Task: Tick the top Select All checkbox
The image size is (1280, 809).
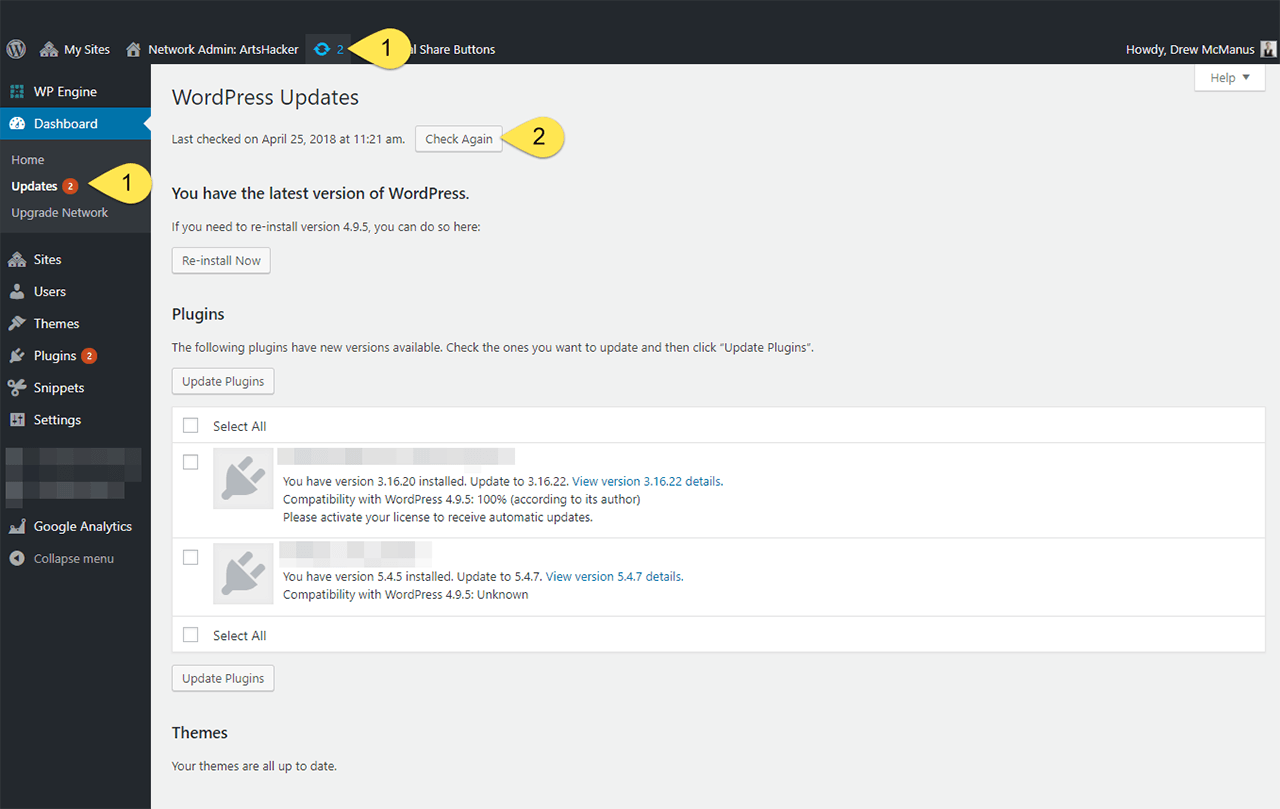Action: tap(191, 426)
